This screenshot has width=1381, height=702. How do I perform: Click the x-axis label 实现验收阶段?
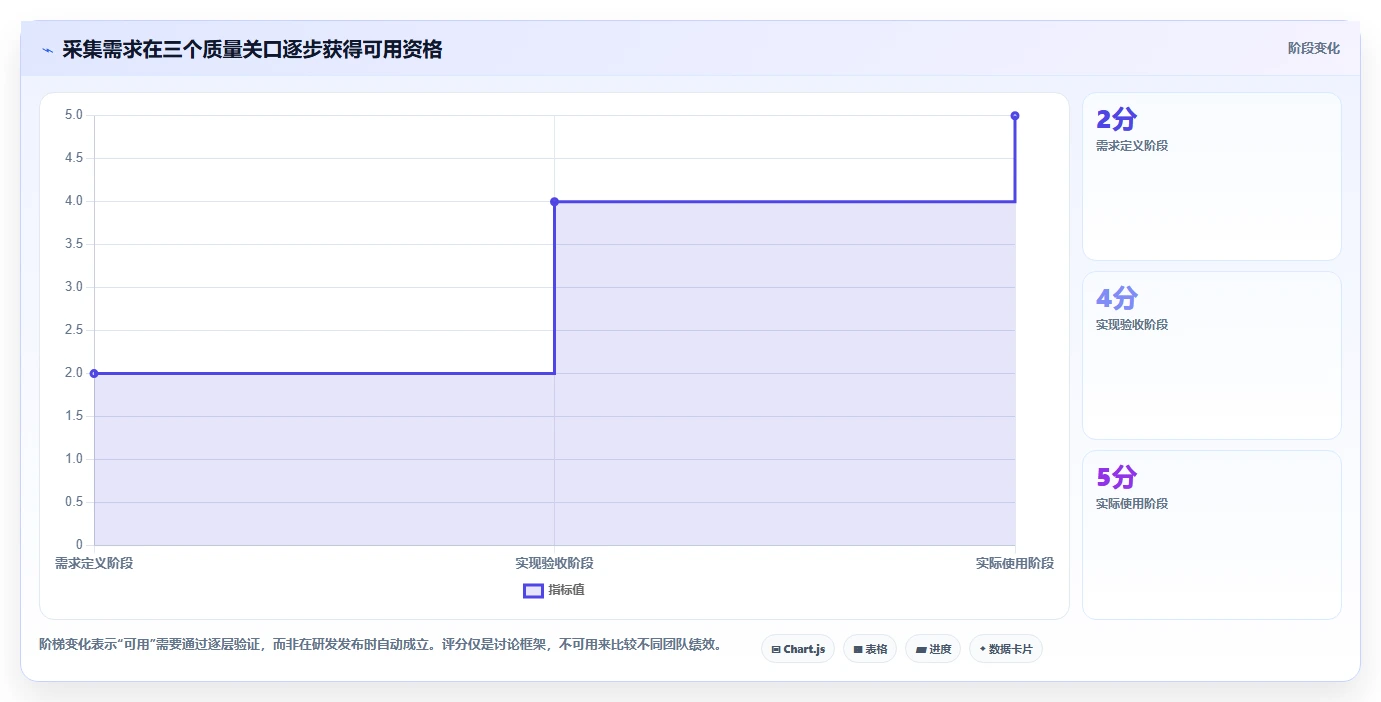(555, 563)
